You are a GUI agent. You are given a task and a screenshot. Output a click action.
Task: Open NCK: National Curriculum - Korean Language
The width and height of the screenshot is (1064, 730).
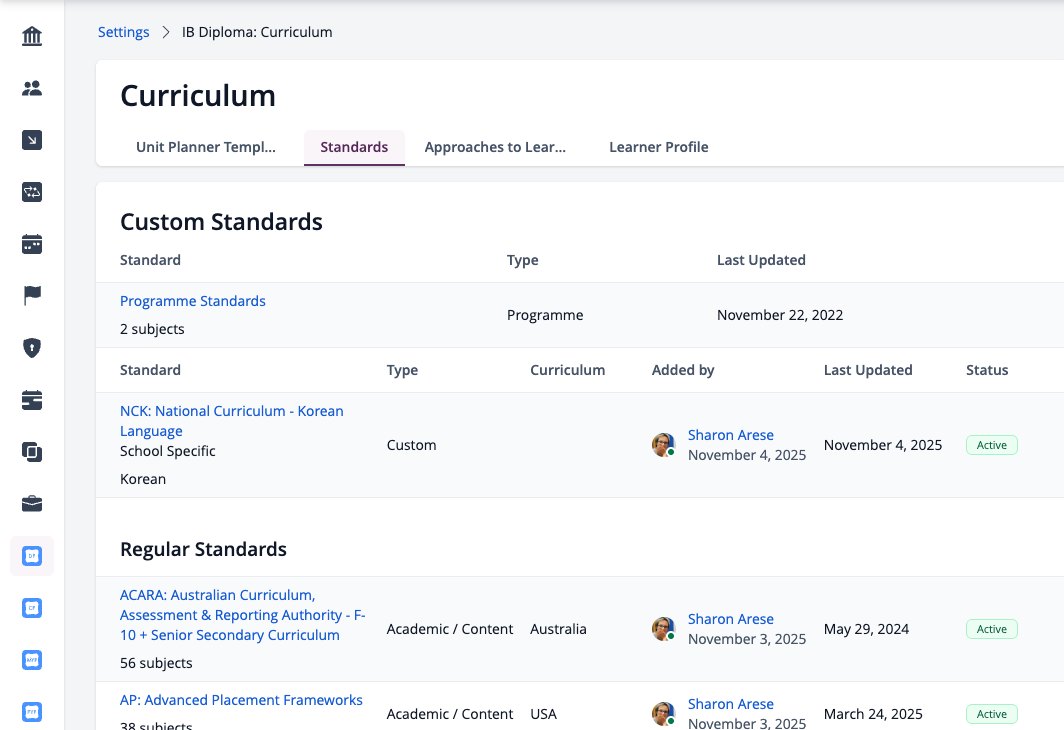[x=231, y=421]
